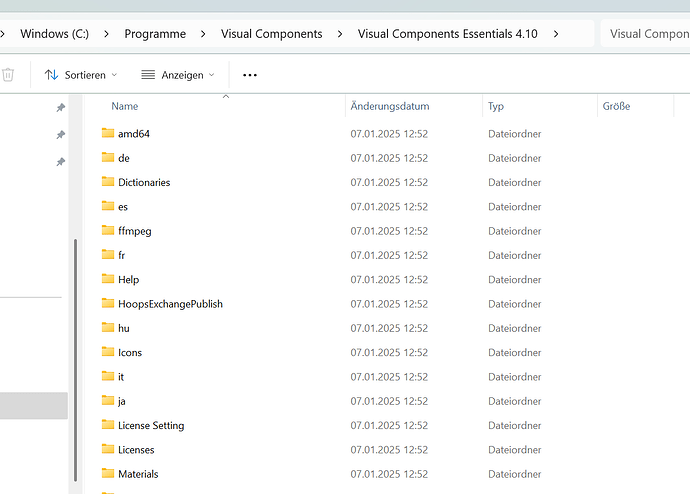Open the Sortieren dropdown
Image resolution: width=690 pixels, height=494 pixels.
click(81, 75)
